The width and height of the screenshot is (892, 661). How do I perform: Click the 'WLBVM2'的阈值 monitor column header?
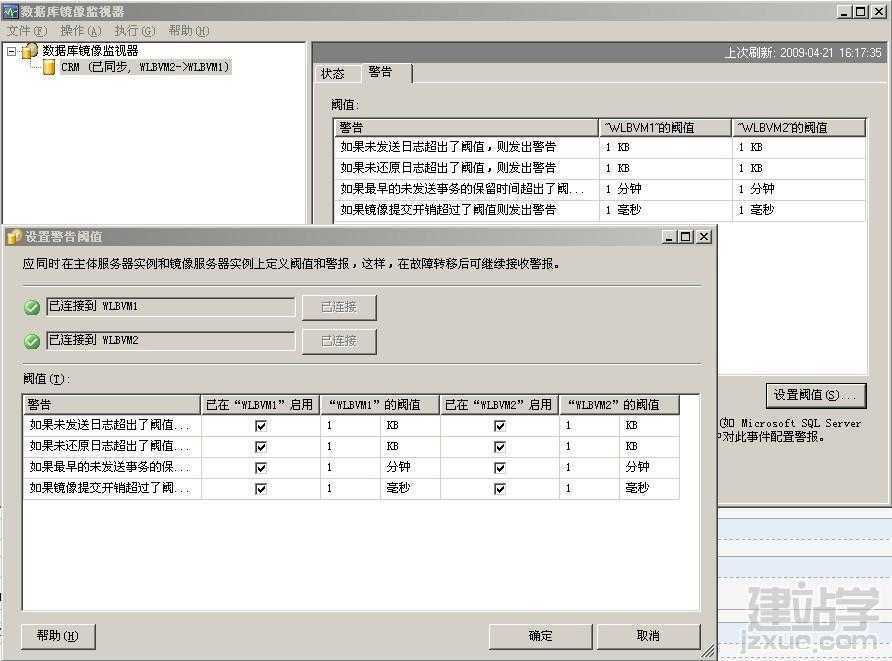pyautogui.click(x=799, y=127)
